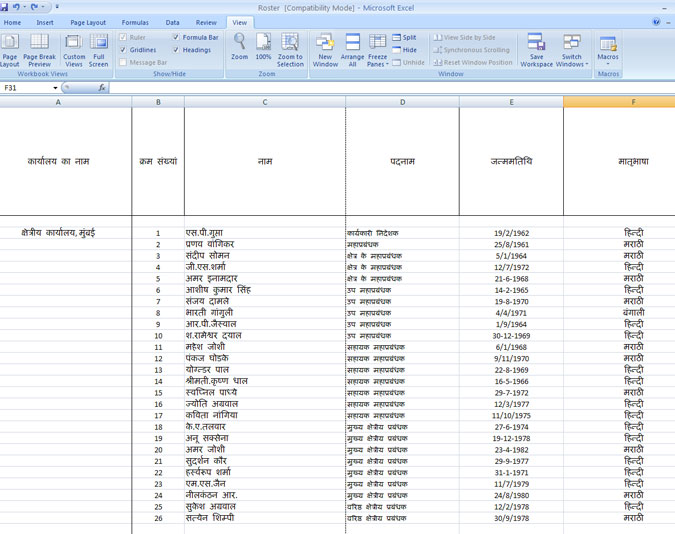Viewport: 675px width, 534px height.
Task: Expand the Macros dropdown
Action: (607, 50)
